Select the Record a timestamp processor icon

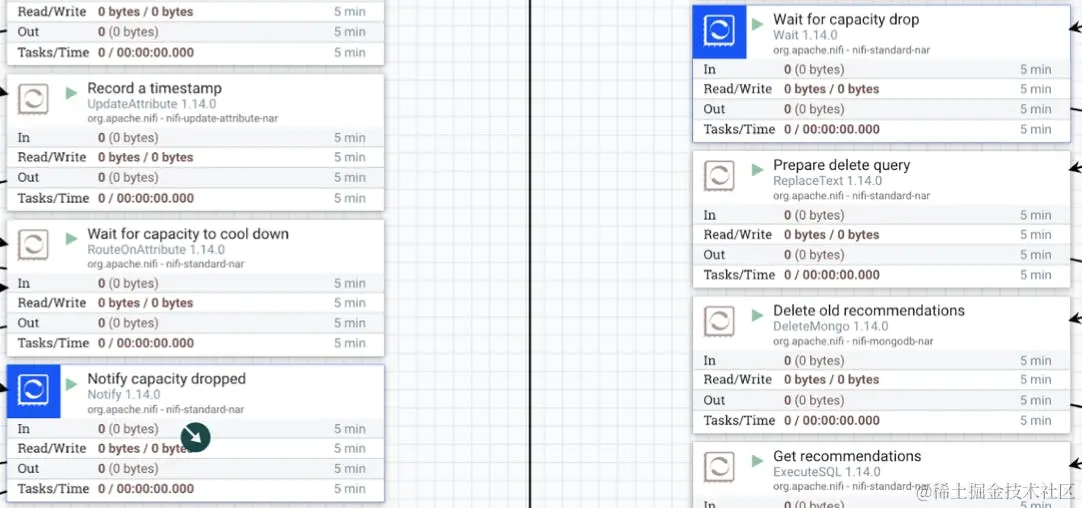33,99
